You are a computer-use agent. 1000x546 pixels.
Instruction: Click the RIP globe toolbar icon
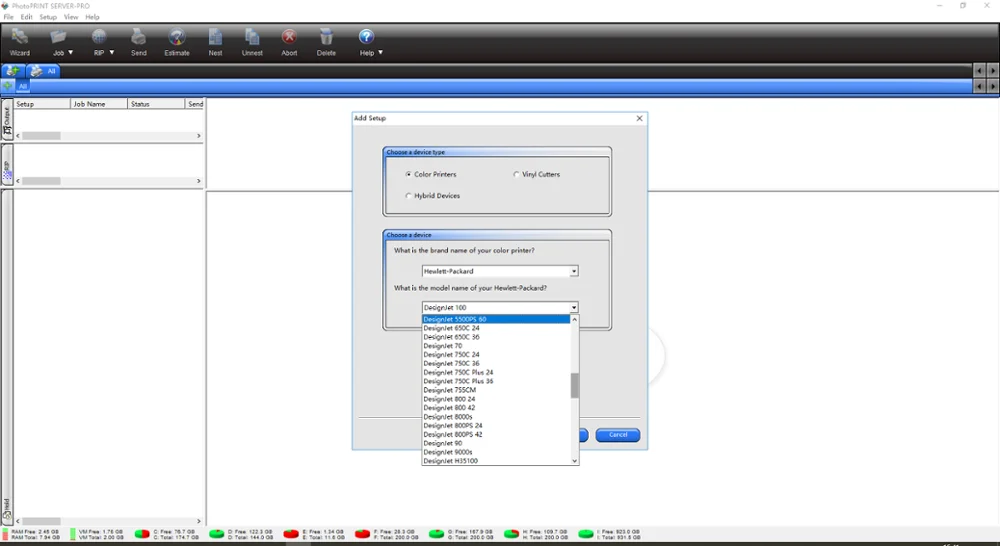(x=99, y=37)
